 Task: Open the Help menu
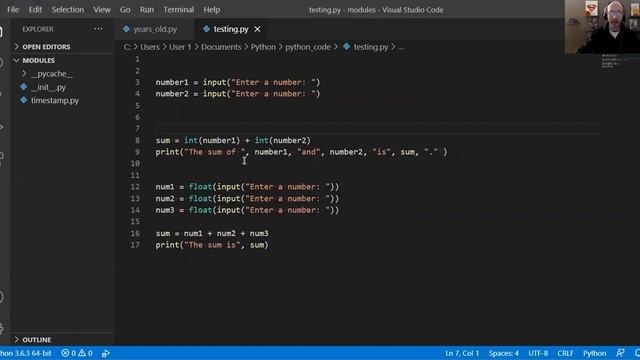(x=211, y=9)
